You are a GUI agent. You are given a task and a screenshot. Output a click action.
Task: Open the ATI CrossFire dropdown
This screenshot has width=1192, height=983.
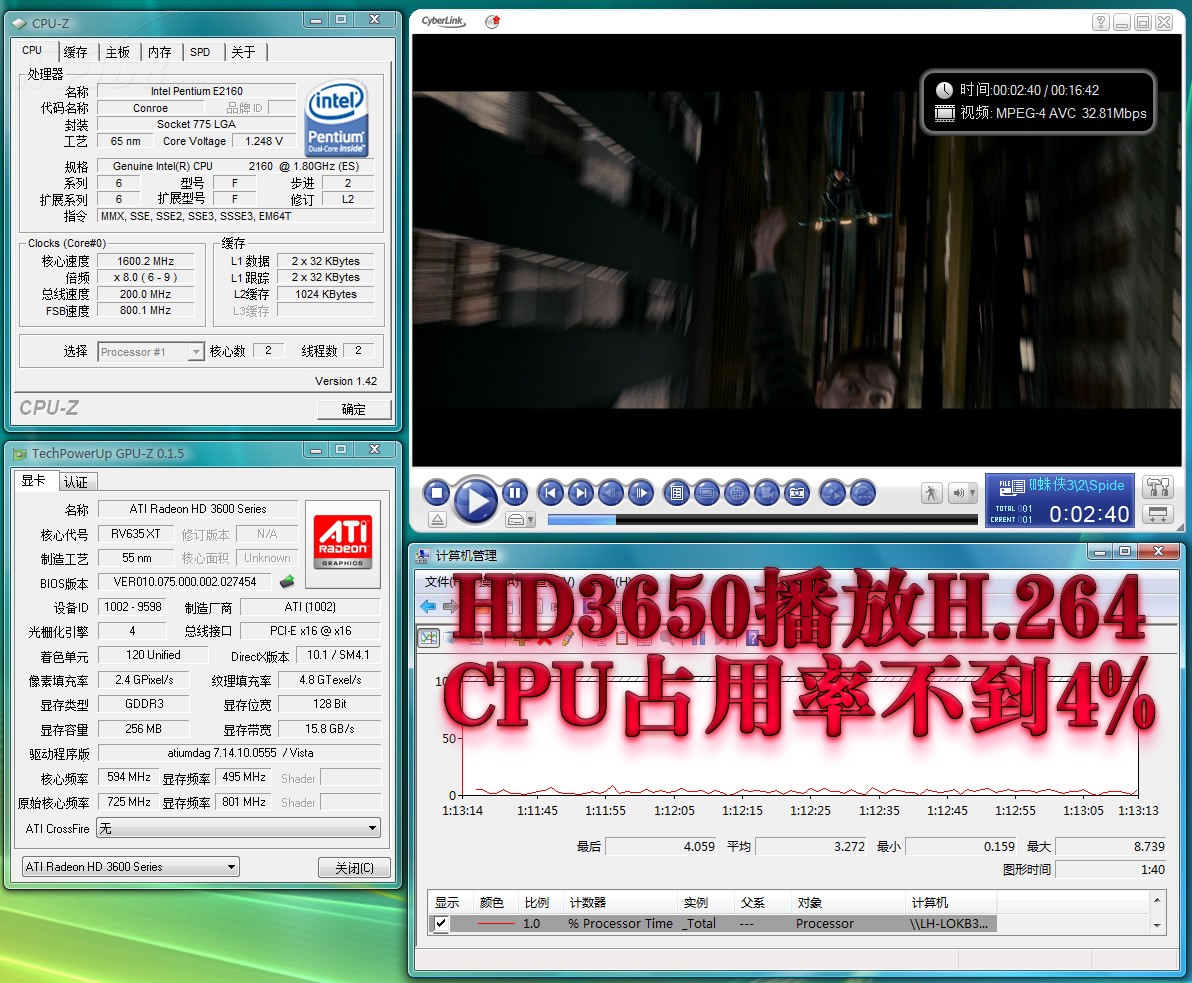coord(239,828)
